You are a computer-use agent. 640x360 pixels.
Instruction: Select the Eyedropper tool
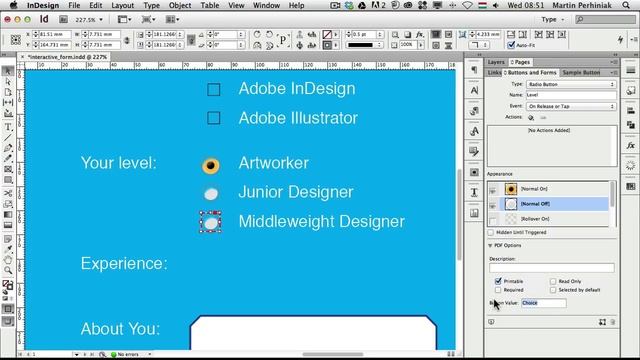[x=8, y=249]
